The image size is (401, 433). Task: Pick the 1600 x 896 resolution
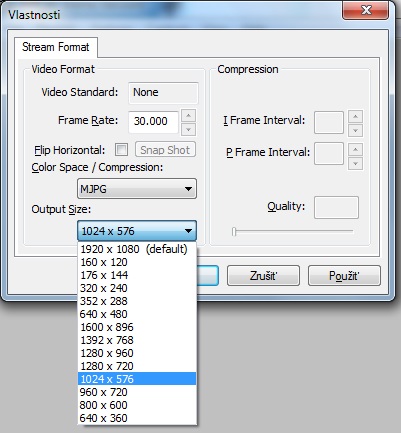click(137, 327)
